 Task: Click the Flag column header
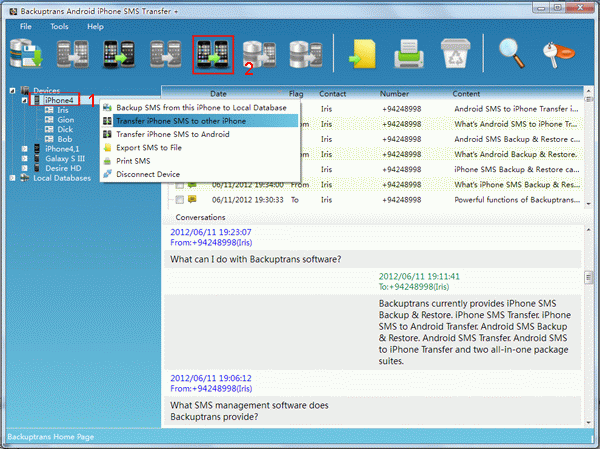[x=296, y=94]
